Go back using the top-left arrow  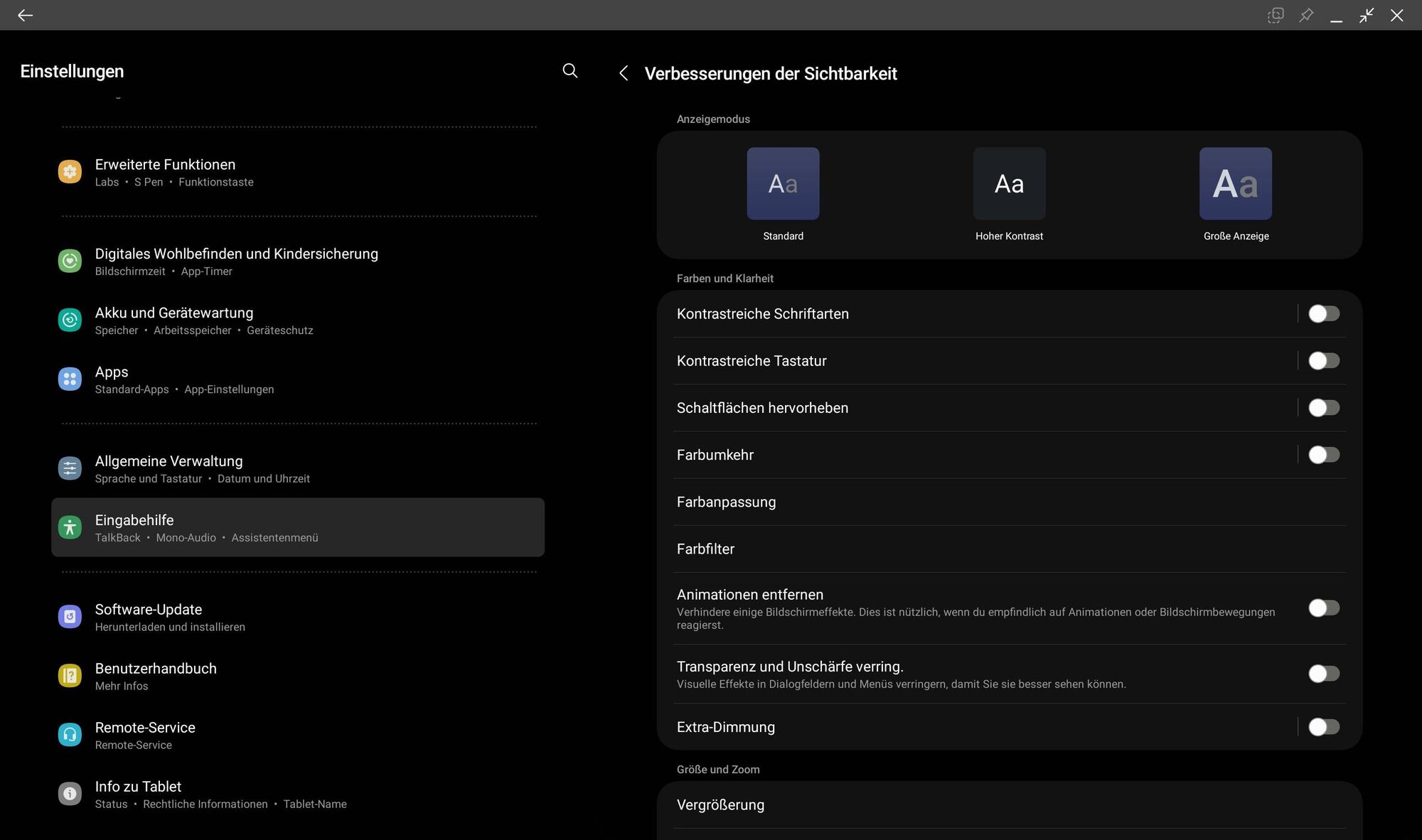click(26, 15)
